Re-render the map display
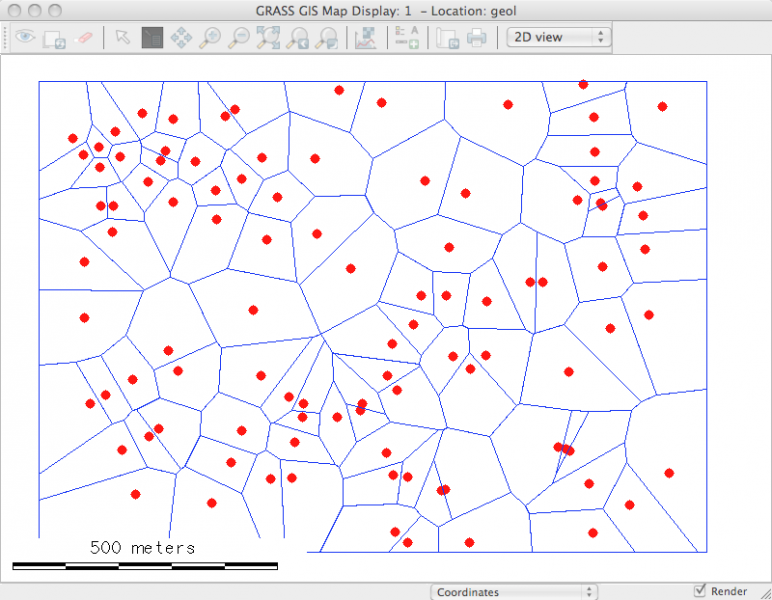The width and height of the screenshot is (772, 600). (x=53, y=38)
